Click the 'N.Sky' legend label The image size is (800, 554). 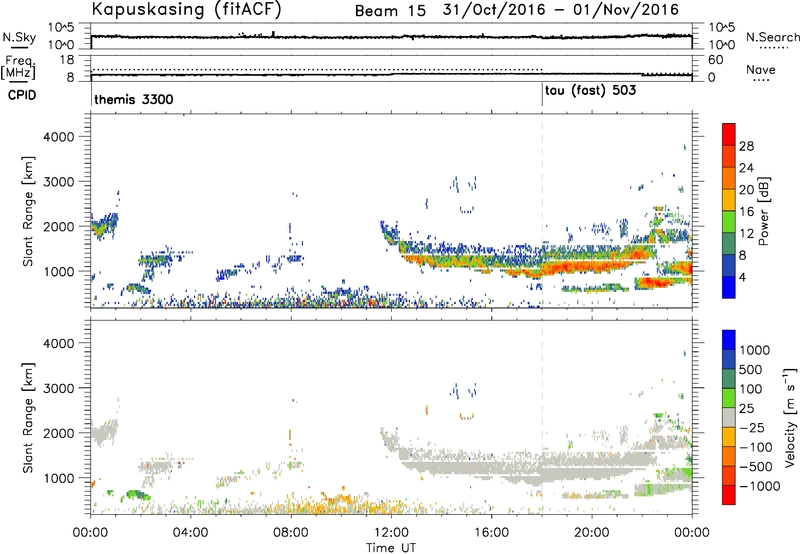(x=19, y=37)
